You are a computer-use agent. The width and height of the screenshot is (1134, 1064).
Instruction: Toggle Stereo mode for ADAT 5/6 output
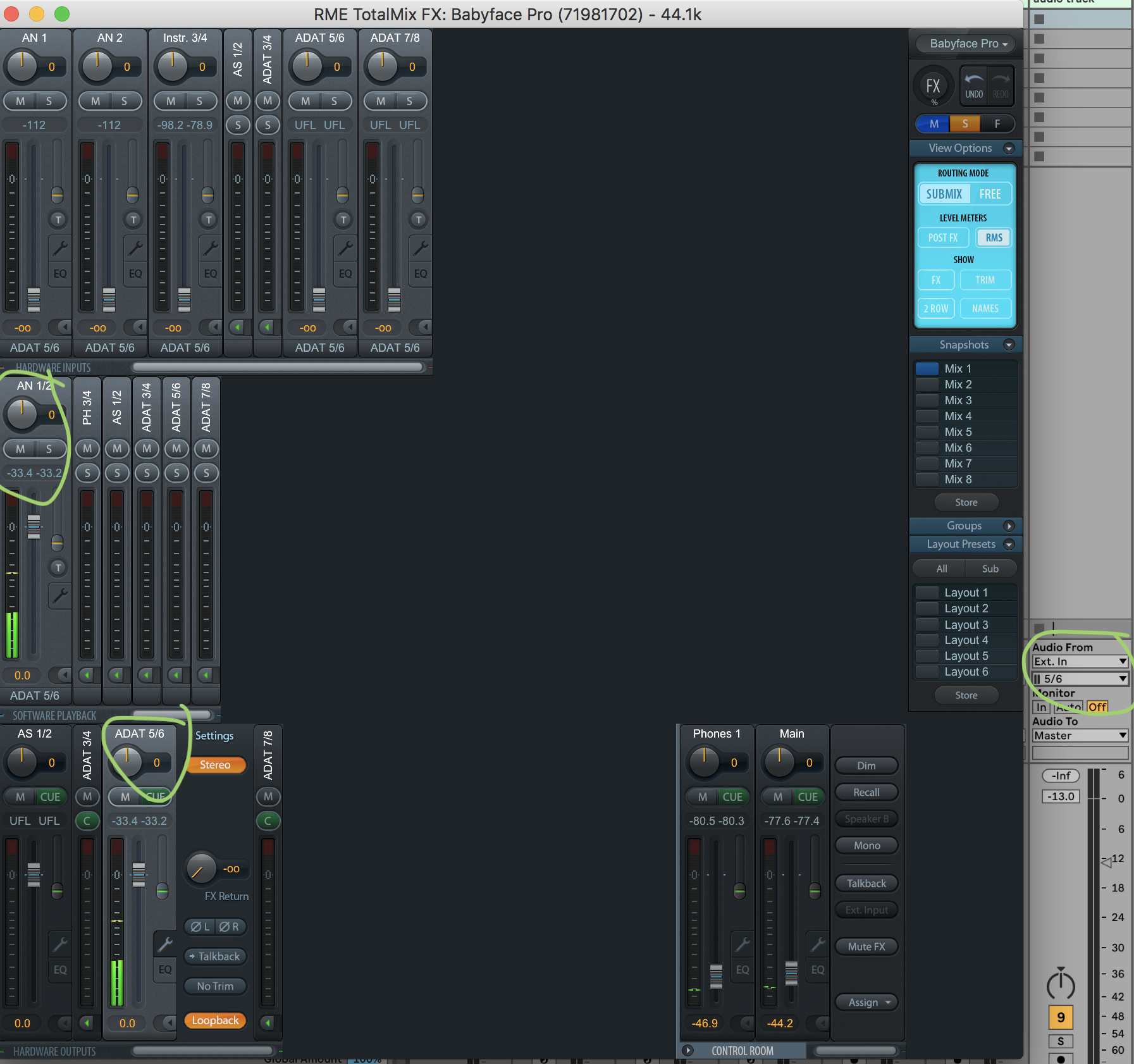pyautogui.click(x=215, y=765)
